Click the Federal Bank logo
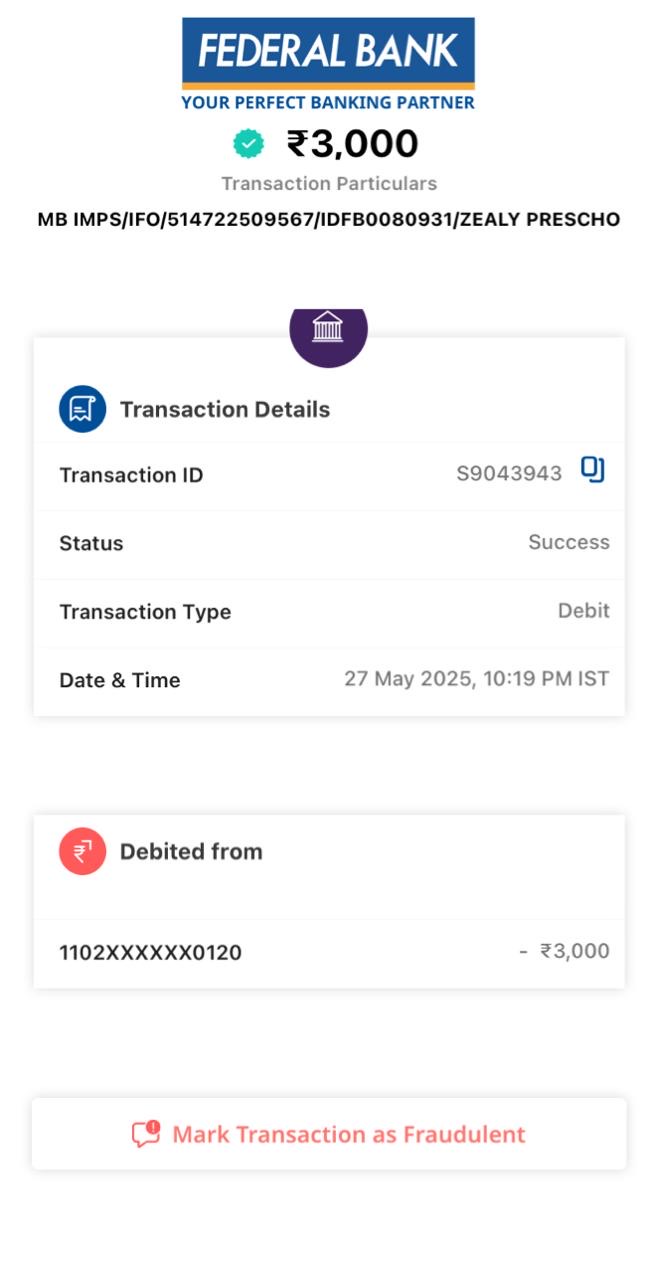The image size is (659, 1280). pos(328,50)
